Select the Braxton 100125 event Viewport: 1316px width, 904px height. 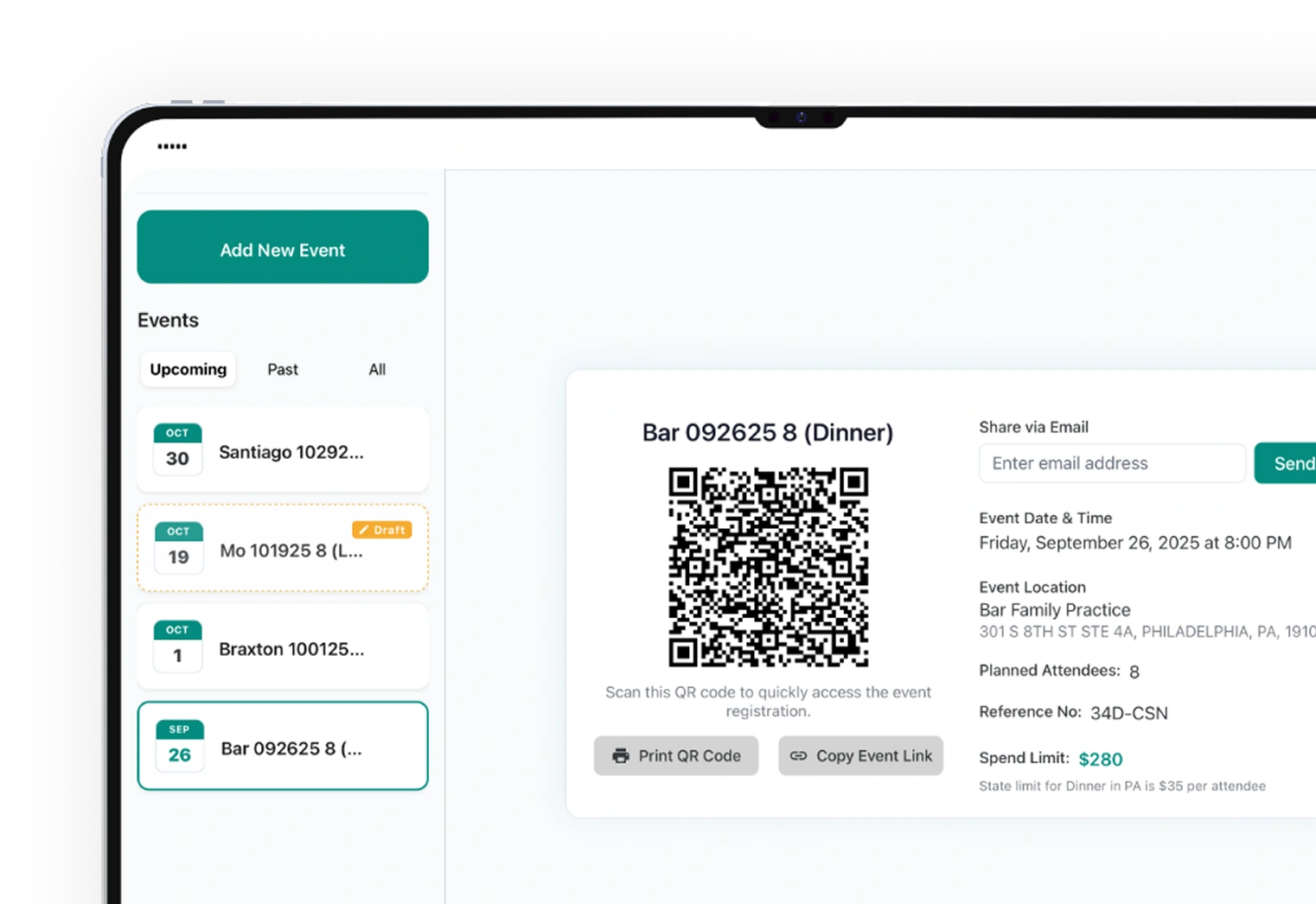(x=291, y=649)
